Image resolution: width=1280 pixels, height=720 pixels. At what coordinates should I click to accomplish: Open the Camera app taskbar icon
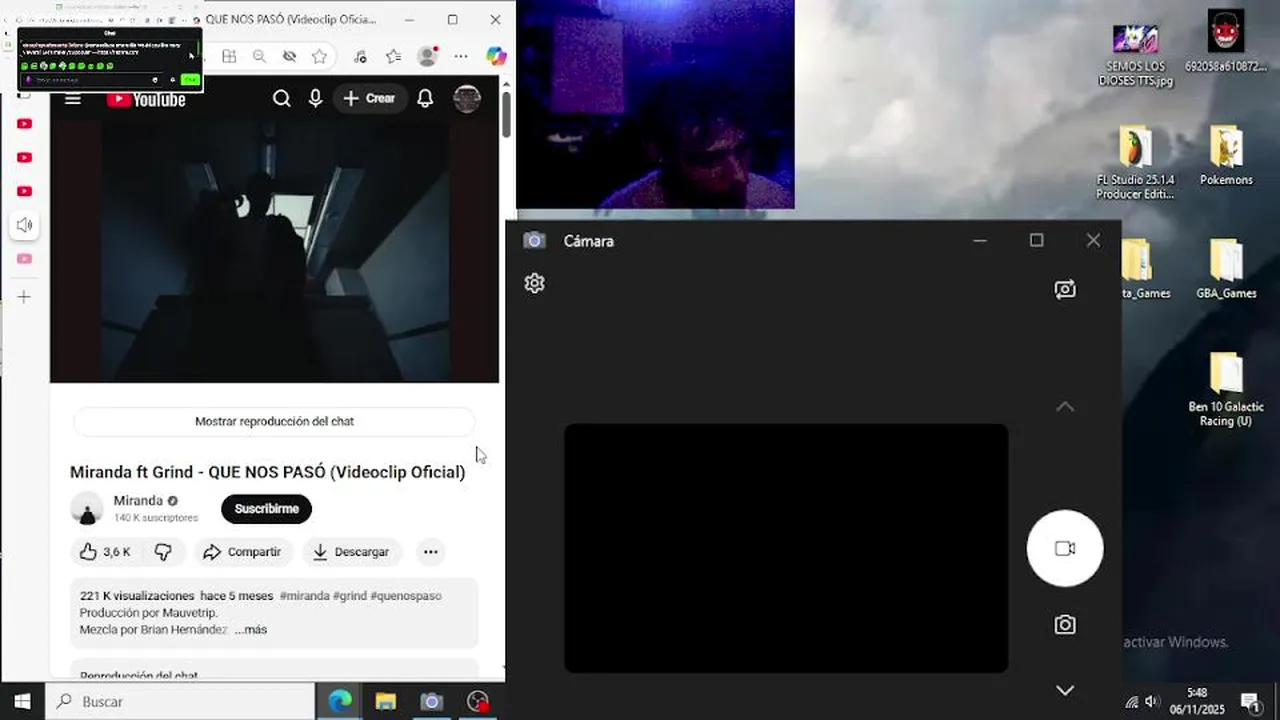pyautogui.click(x=431, y=702)
